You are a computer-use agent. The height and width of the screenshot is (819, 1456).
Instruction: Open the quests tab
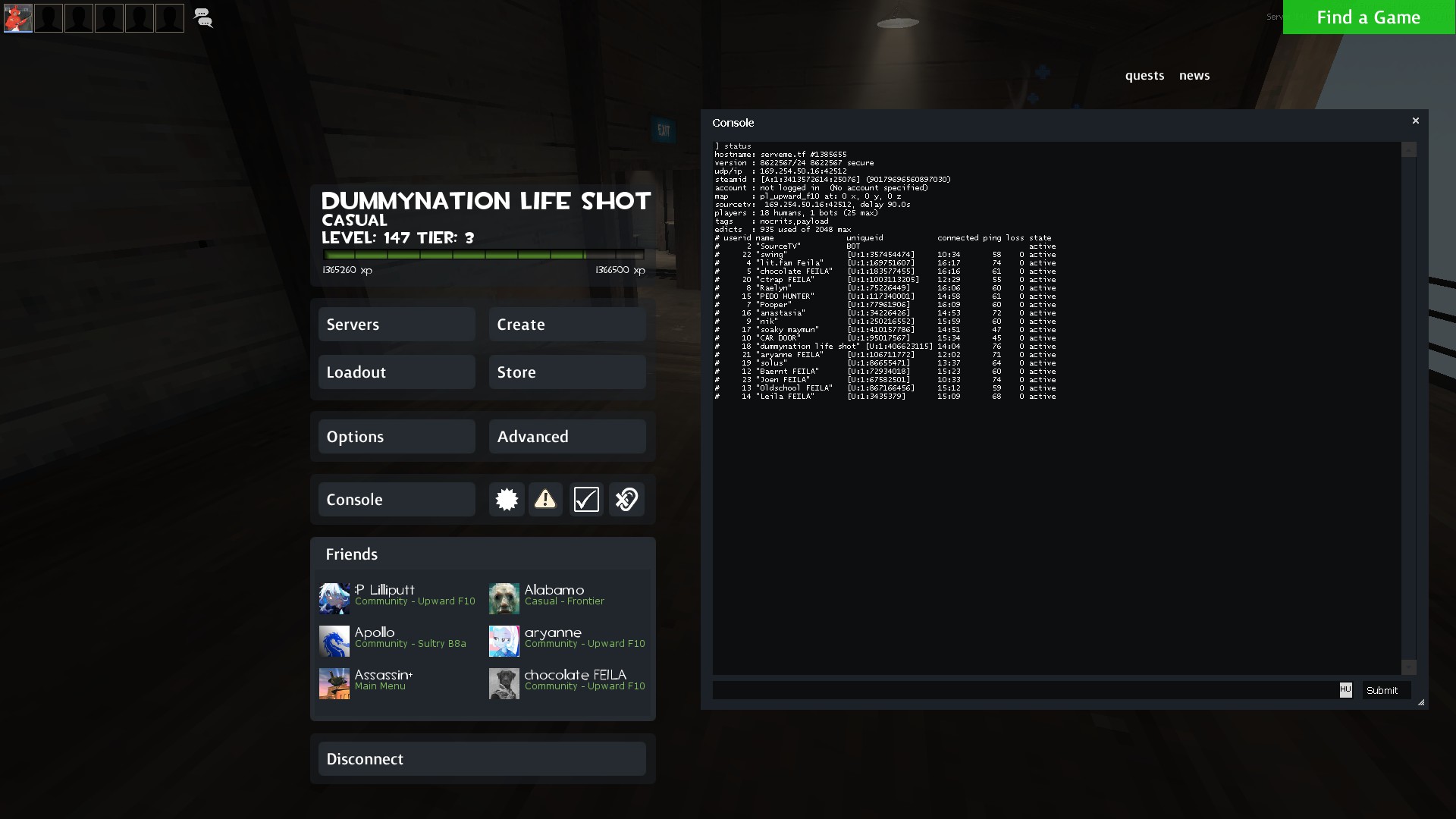coord(1144,75)
